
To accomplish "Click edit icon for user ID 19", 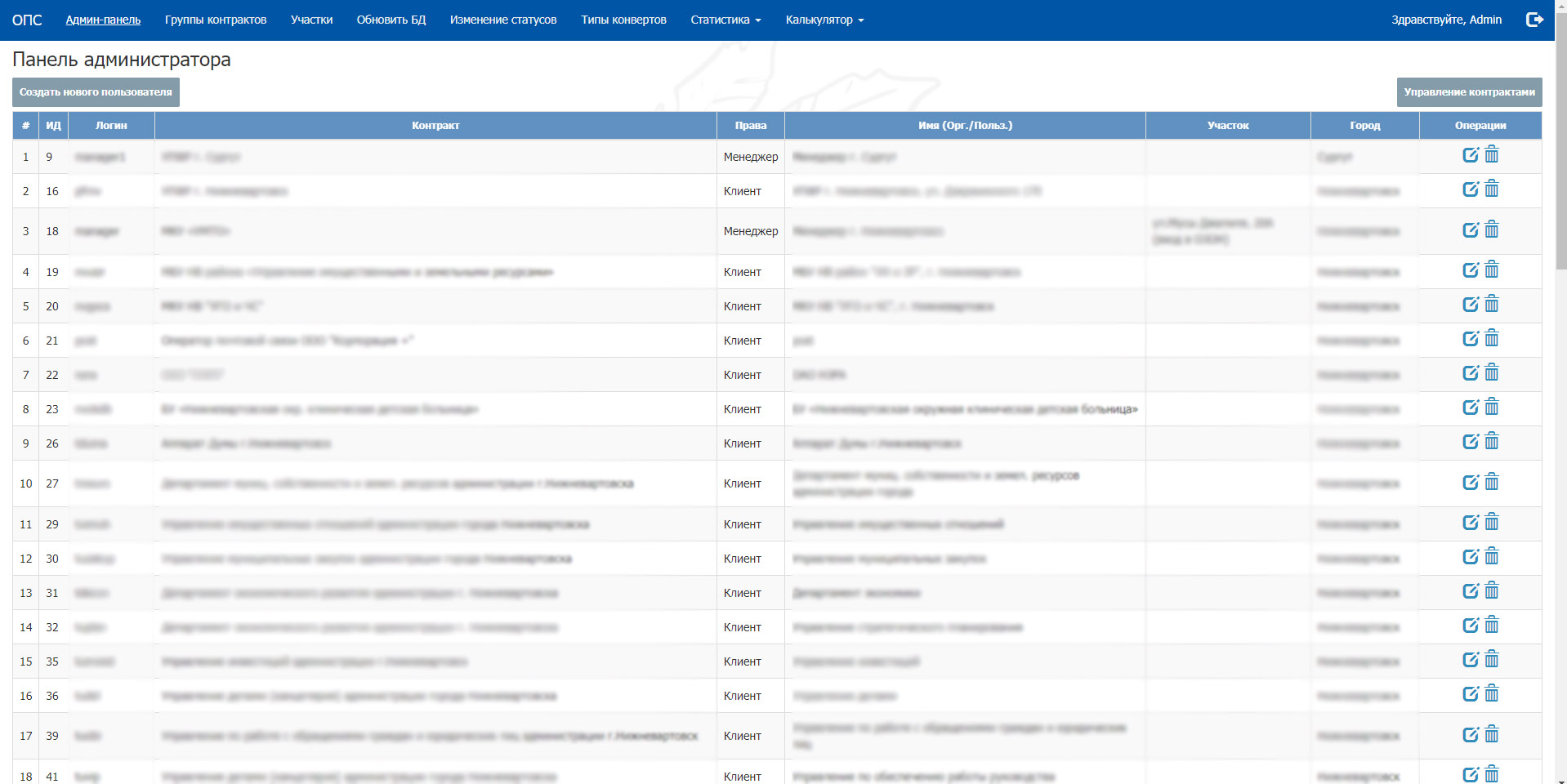I will tap(1470, 270).
